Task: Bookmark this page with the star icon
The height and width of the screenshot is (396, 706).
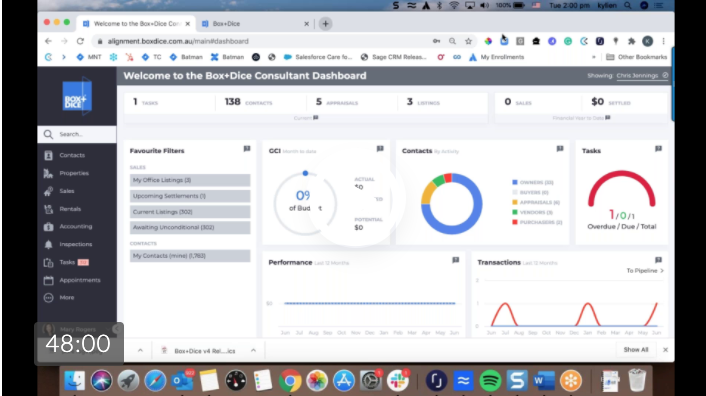Action: [468, 41]
